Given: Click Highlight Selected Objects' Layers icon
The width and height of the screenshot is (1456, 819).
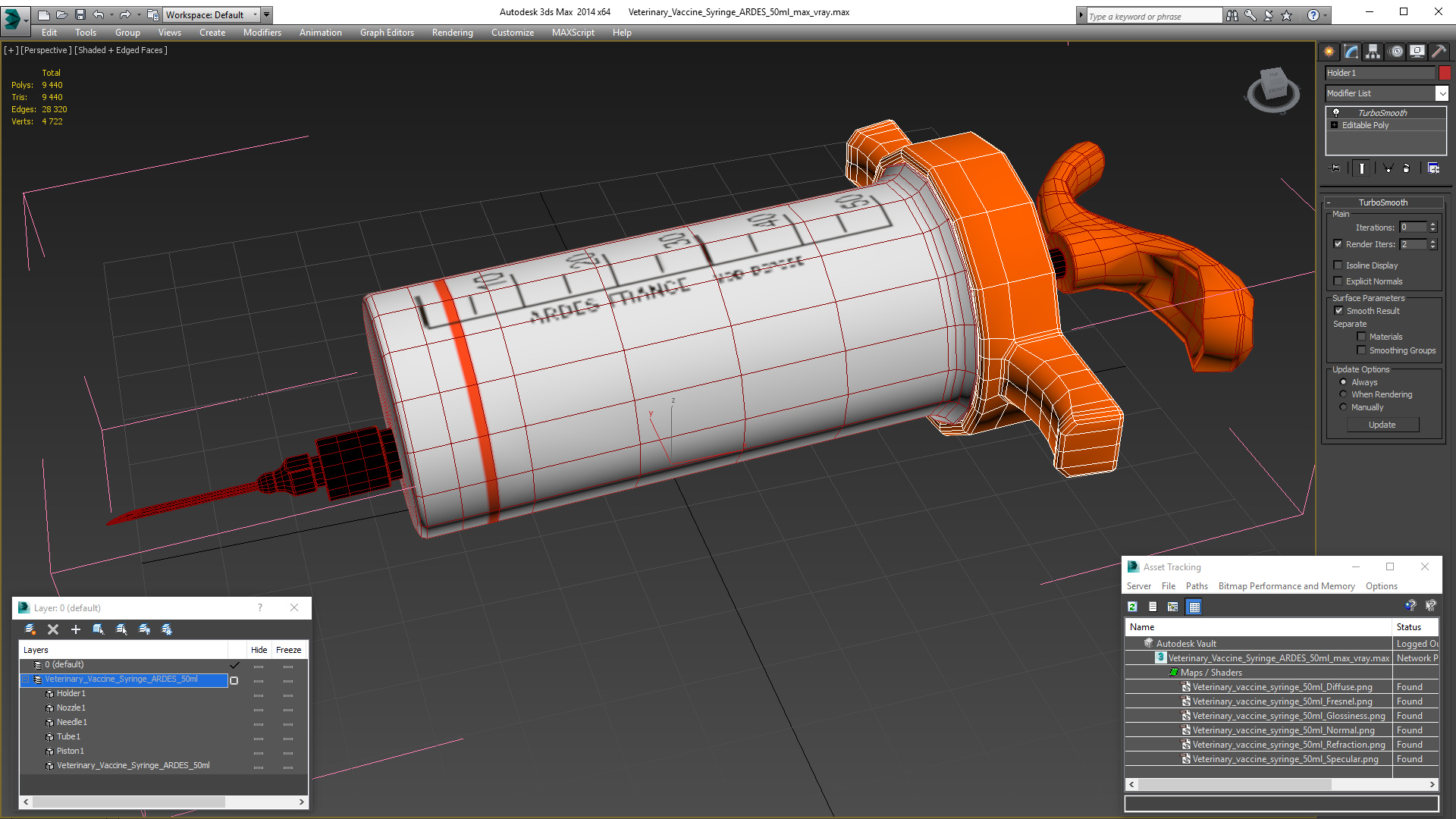Looking at the screenshot, I should pos(121,629).
